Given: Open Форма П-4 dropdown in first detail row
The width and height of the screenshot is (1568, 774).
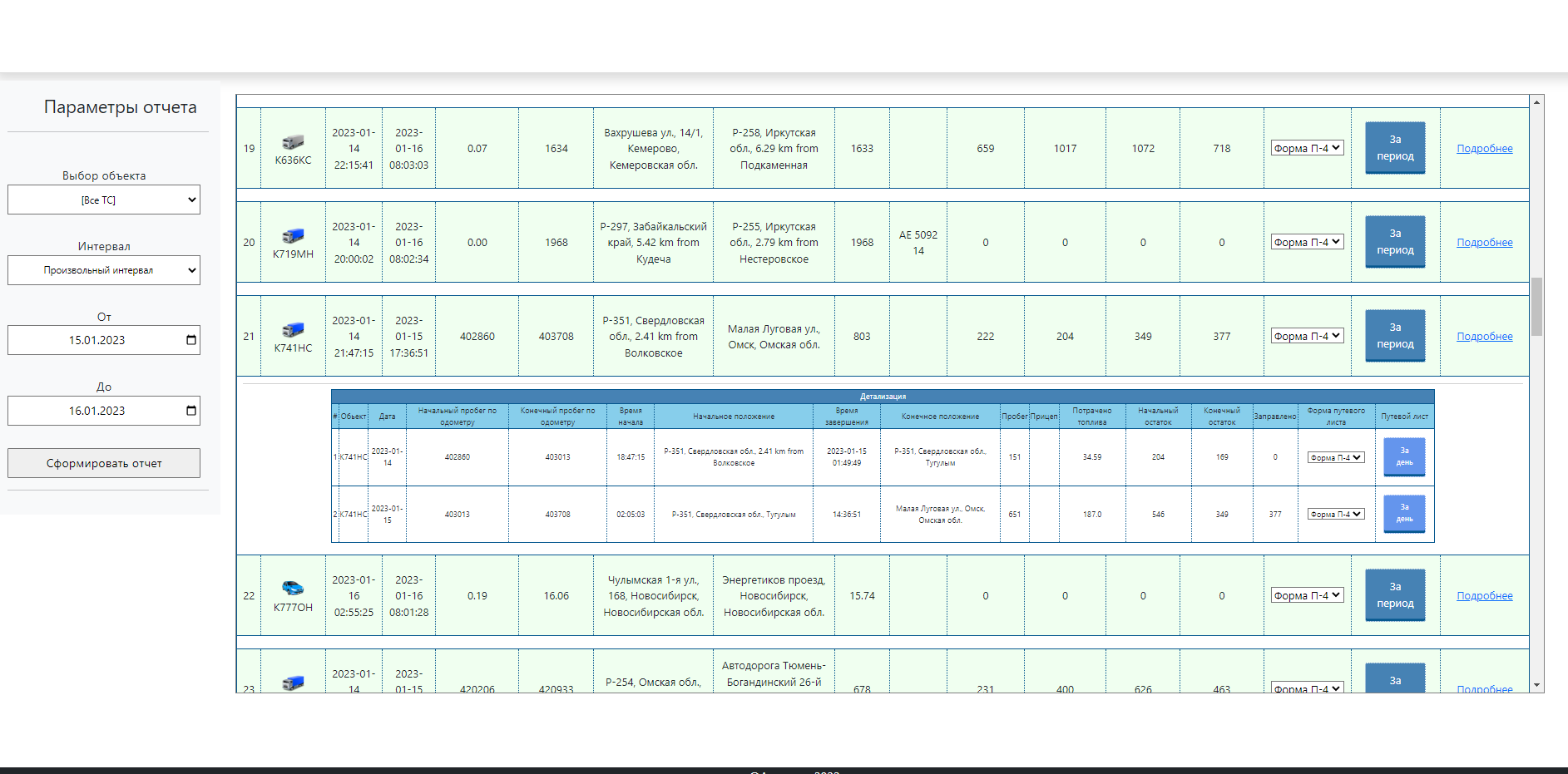Looking at the screenshot, I should (1336, 457).
